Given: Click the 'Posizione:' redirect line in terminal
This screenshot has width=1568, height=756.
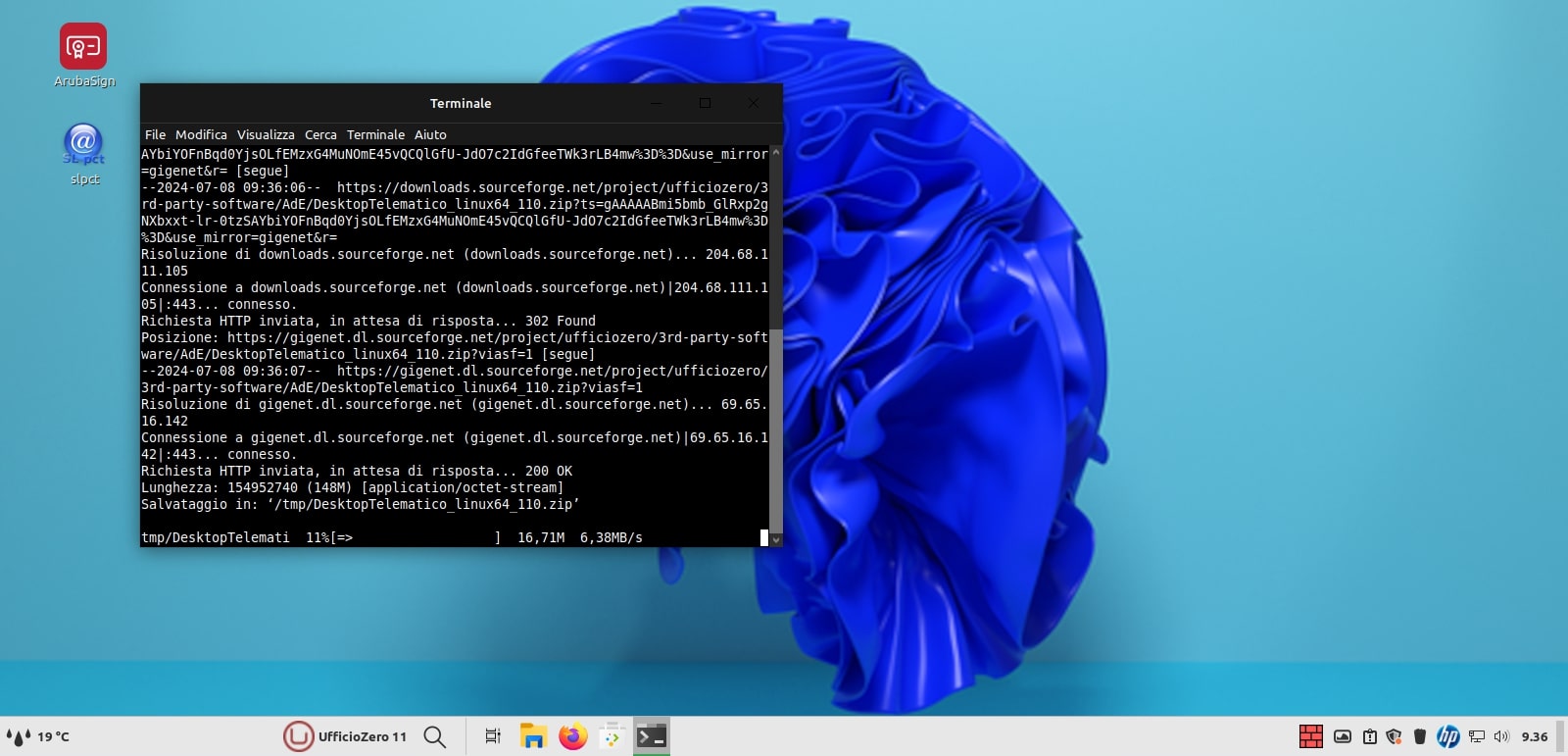Looking at the screenshot, I should 455,345.
